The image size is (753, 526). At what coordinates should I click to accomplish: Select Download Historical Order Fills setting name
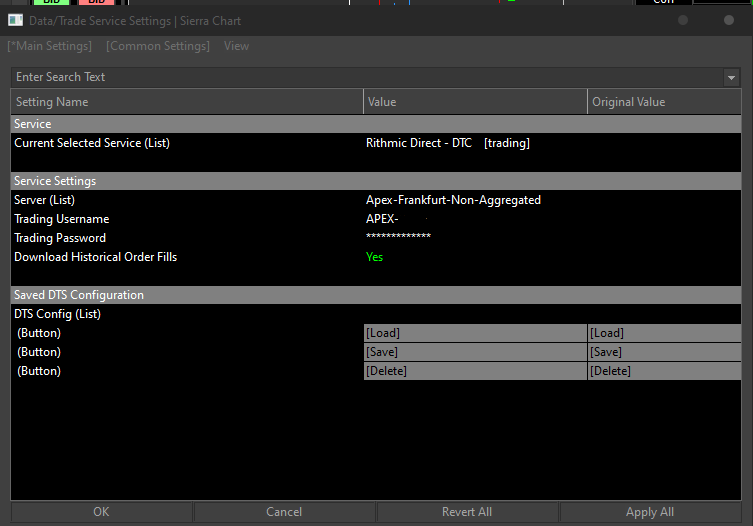(96, 257)
